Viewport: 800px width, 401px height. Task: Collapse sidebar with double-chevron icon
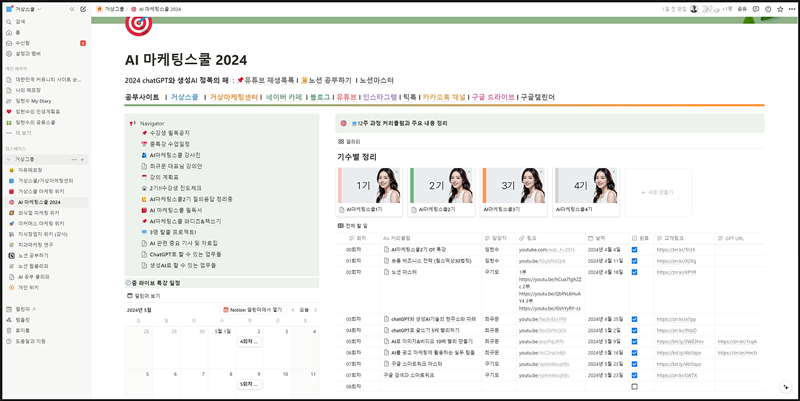tap(72, 8)
